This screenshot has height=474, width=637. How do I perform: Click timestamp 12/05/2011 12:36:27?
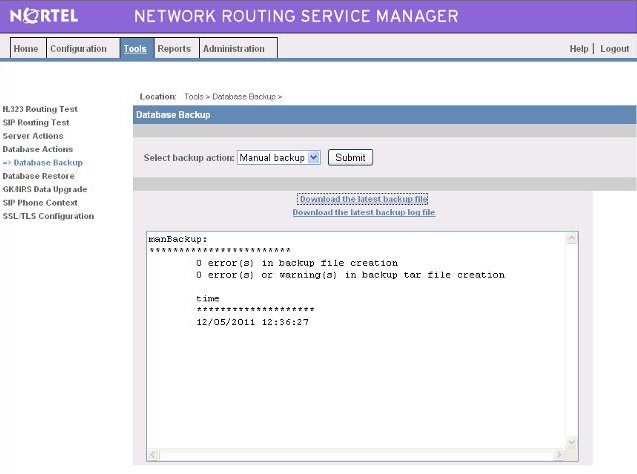[x=252, y=322]
